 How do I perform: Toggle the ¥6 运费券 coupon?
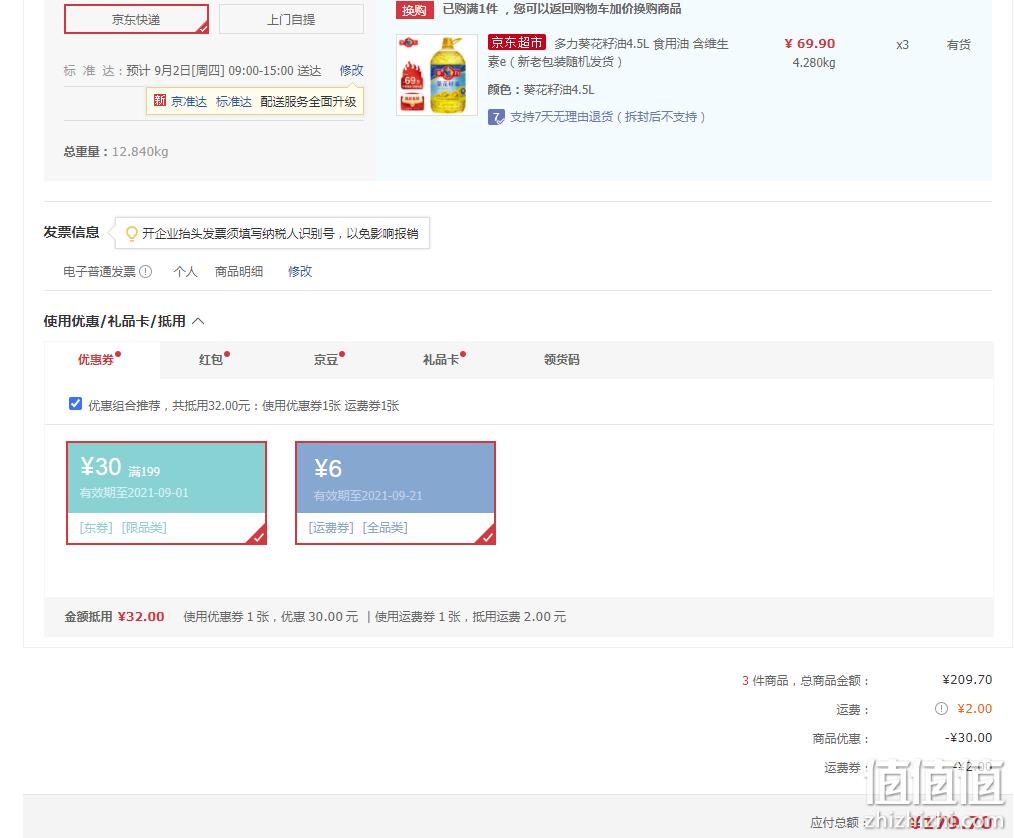(395, 493)
